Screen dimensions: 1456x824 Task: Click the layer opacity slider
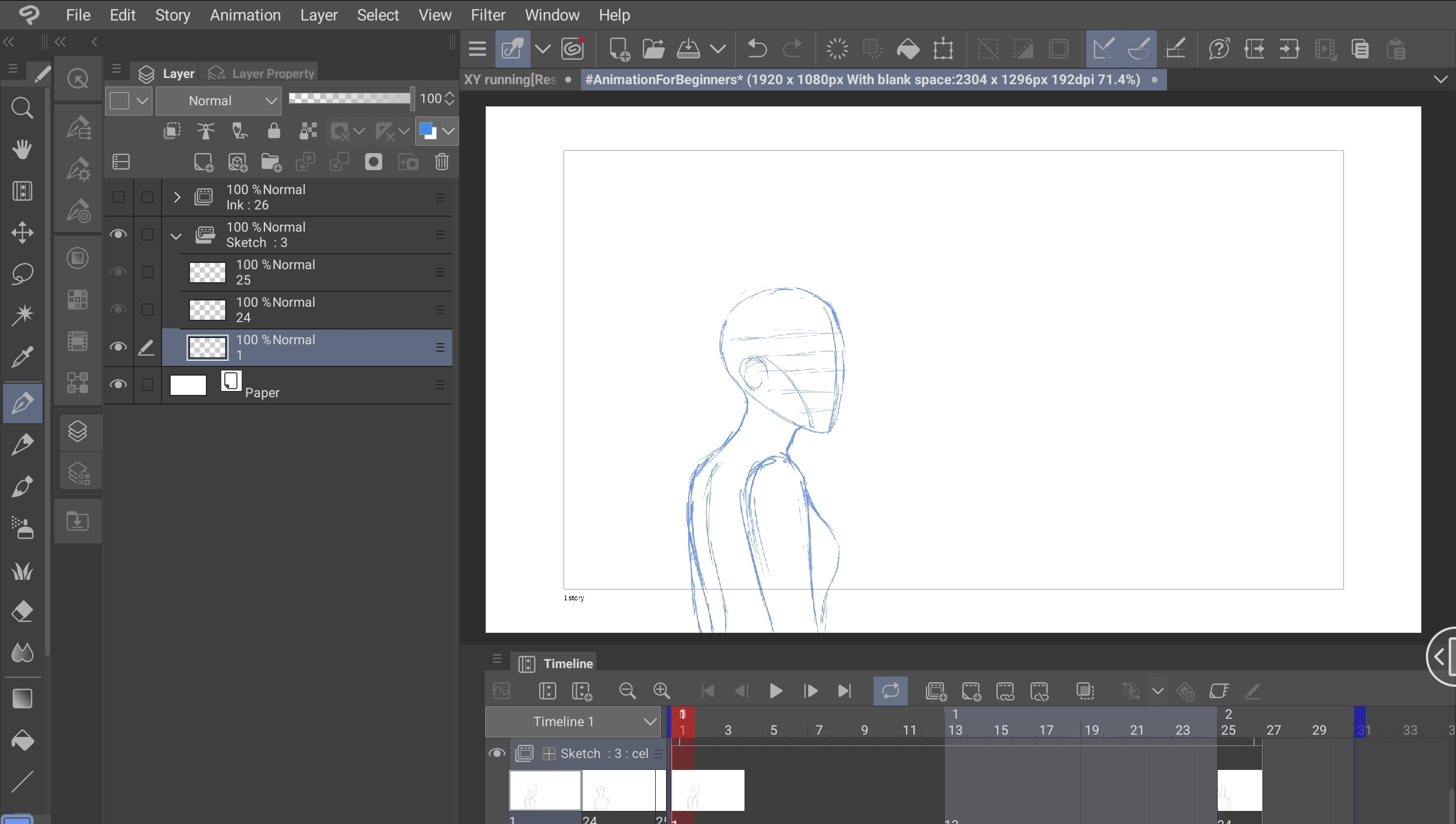coord(350,98)
